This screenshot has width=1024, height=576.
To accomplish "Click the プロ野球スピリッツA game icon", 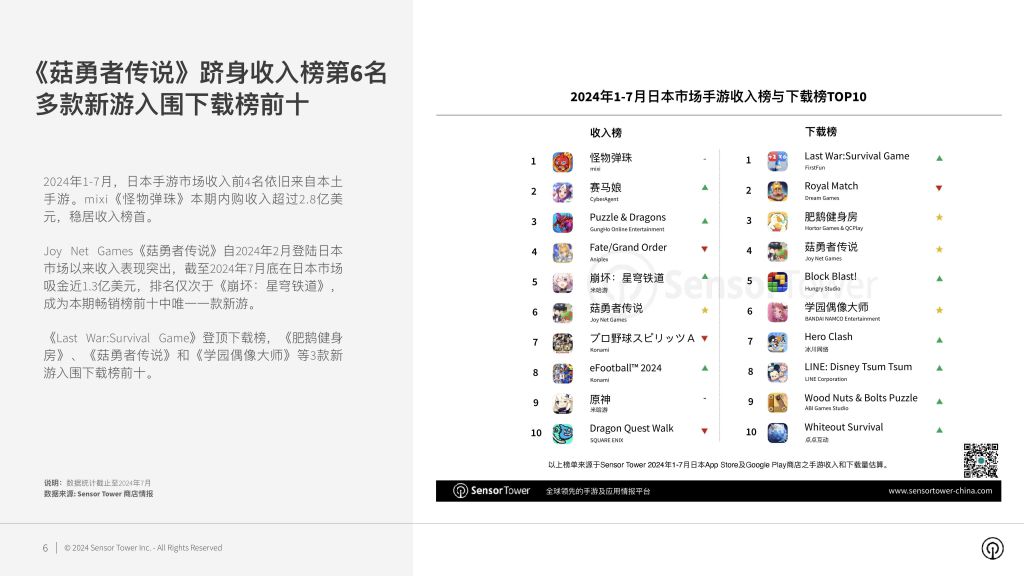I will [562, 343].
